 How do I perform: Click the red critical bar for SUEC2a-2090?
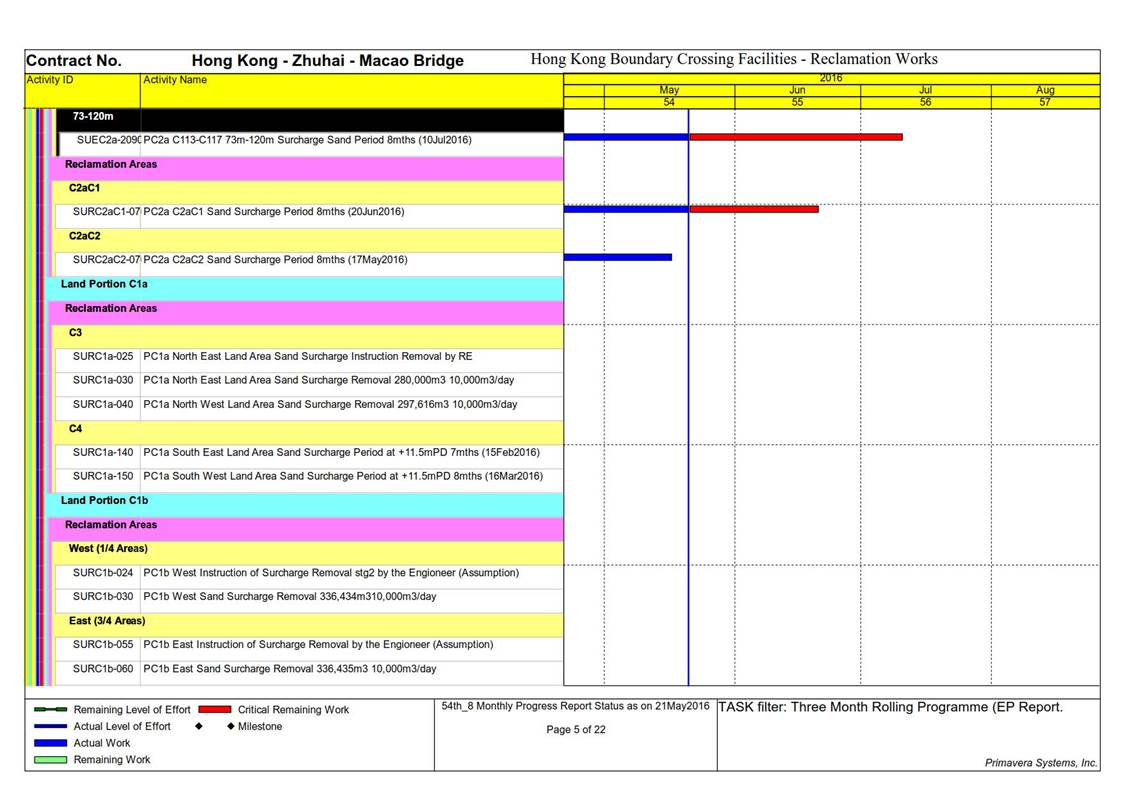pos(796,137)
